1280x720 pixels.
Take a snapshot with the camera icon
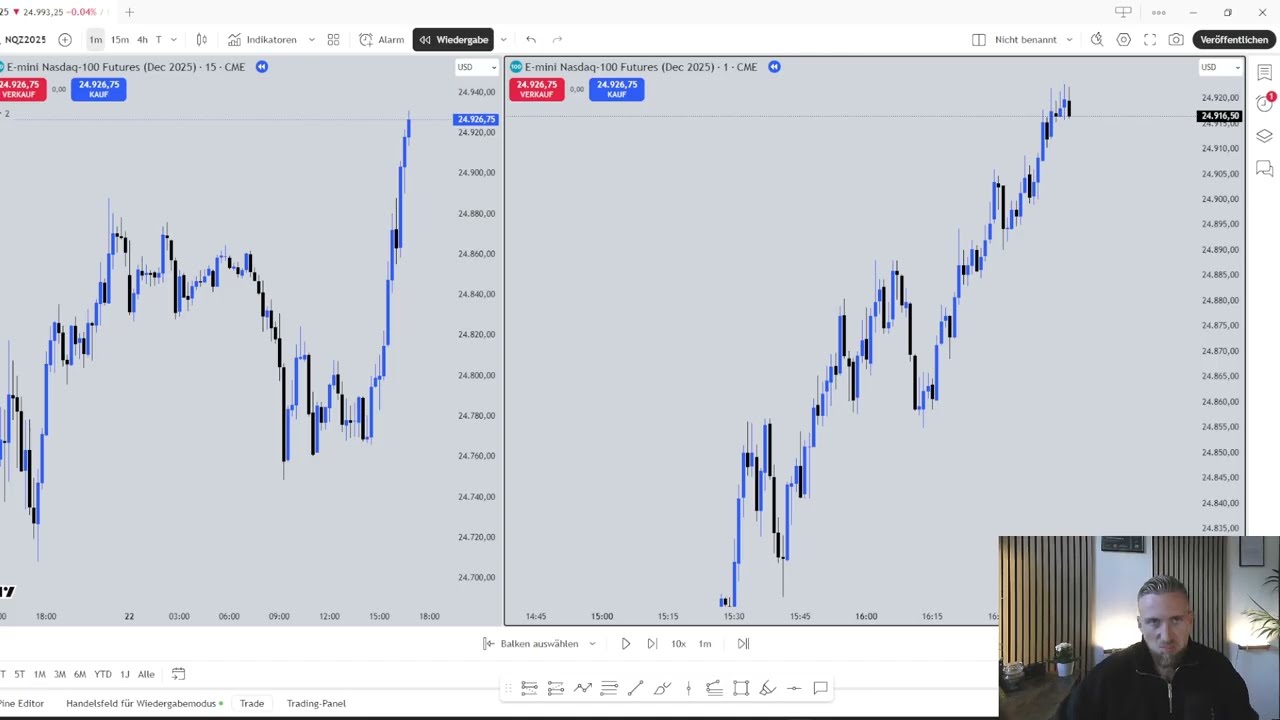[x=1176, y=40]
